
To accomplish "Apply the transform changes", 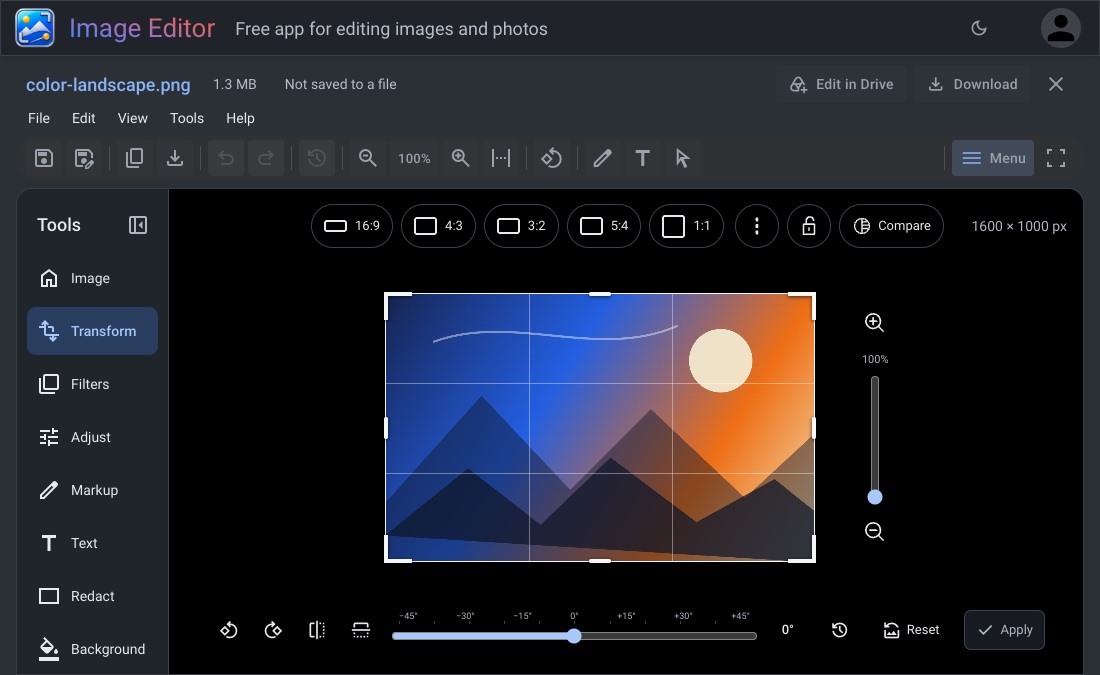I will tap(1004, 630).
